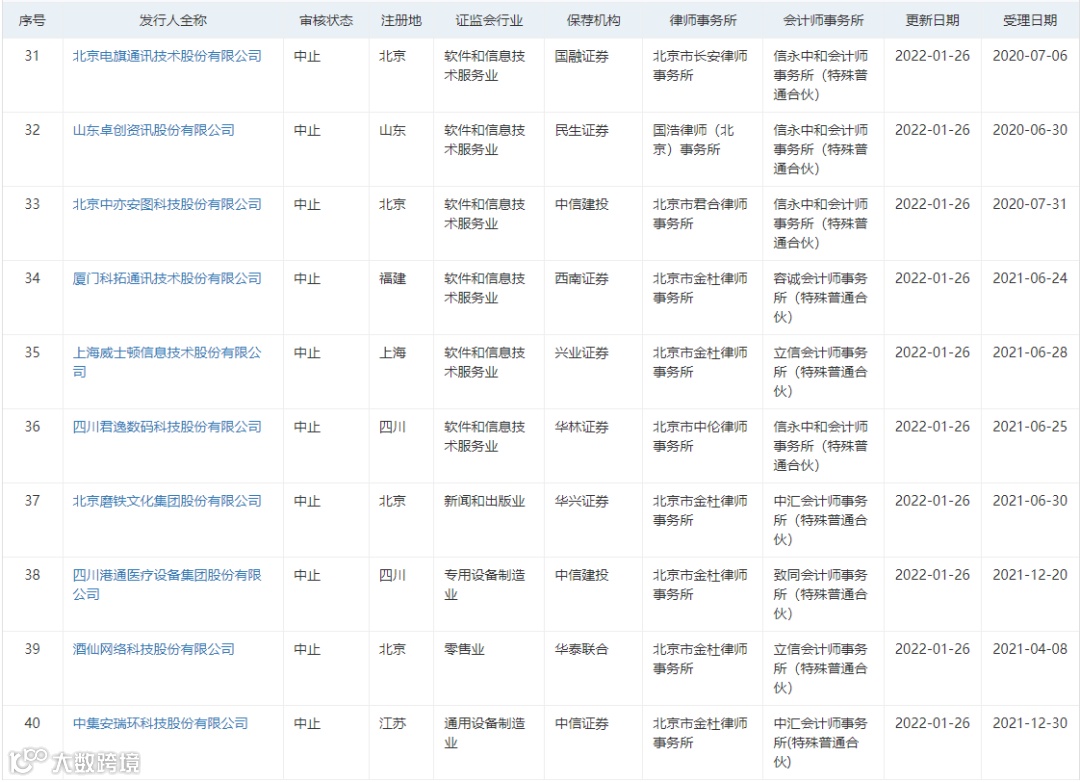Viewport: 1080px width, 782px height.
Task: Open 中集安瑞环科技股份有限公司 link
Action: point(160,723)
